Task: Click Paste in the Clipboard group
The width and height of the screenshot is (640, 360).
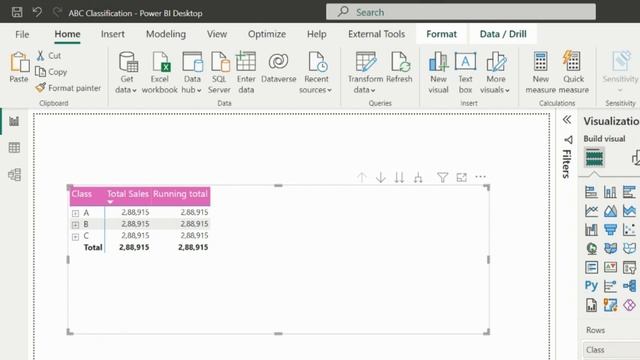Action: 19,67
